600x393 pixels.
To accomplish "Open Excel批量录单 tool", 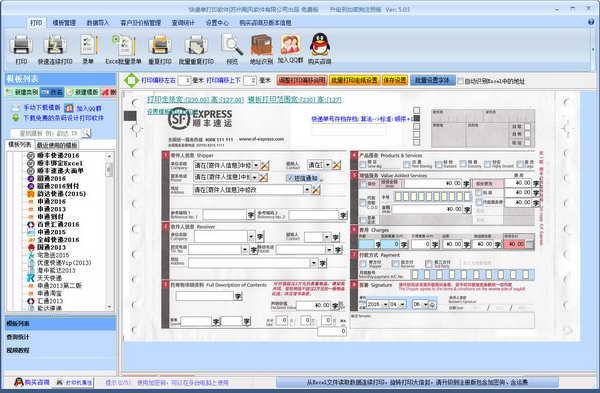I will [x=123, y=45].
